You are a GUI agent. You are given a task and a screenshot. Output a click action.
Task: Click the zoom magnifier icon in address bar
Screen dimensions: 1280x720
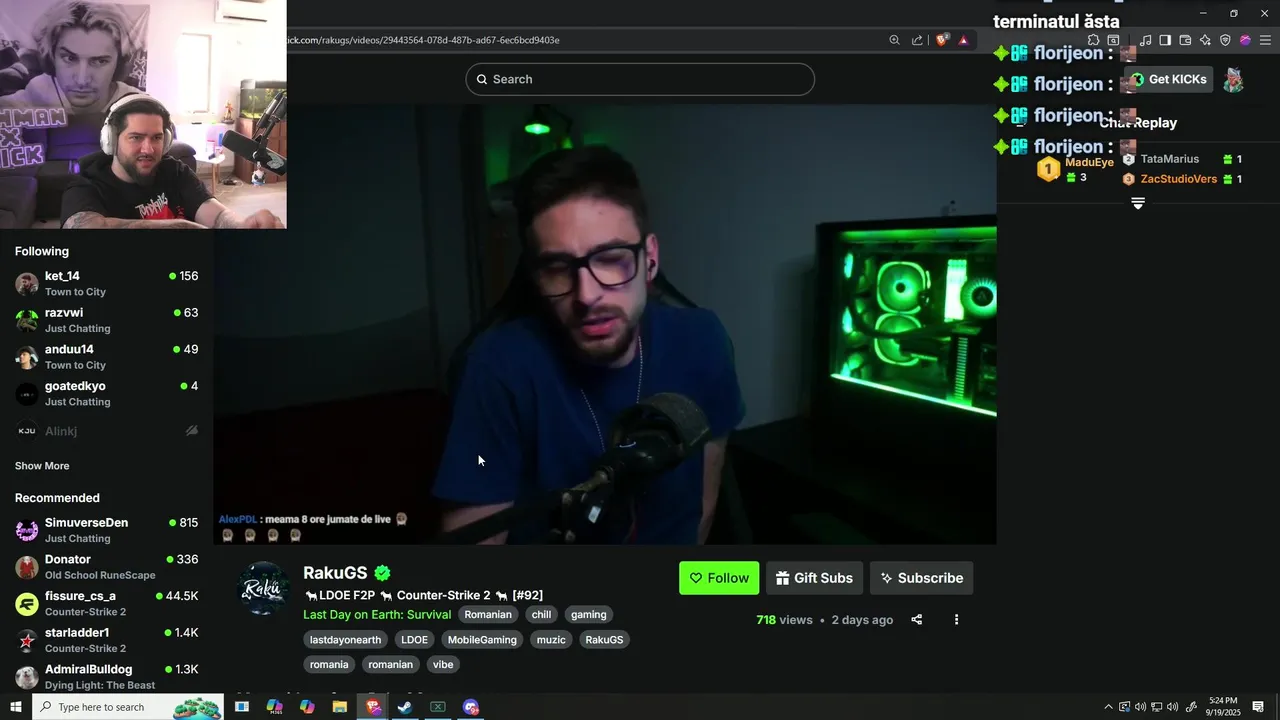click(895, 40)
